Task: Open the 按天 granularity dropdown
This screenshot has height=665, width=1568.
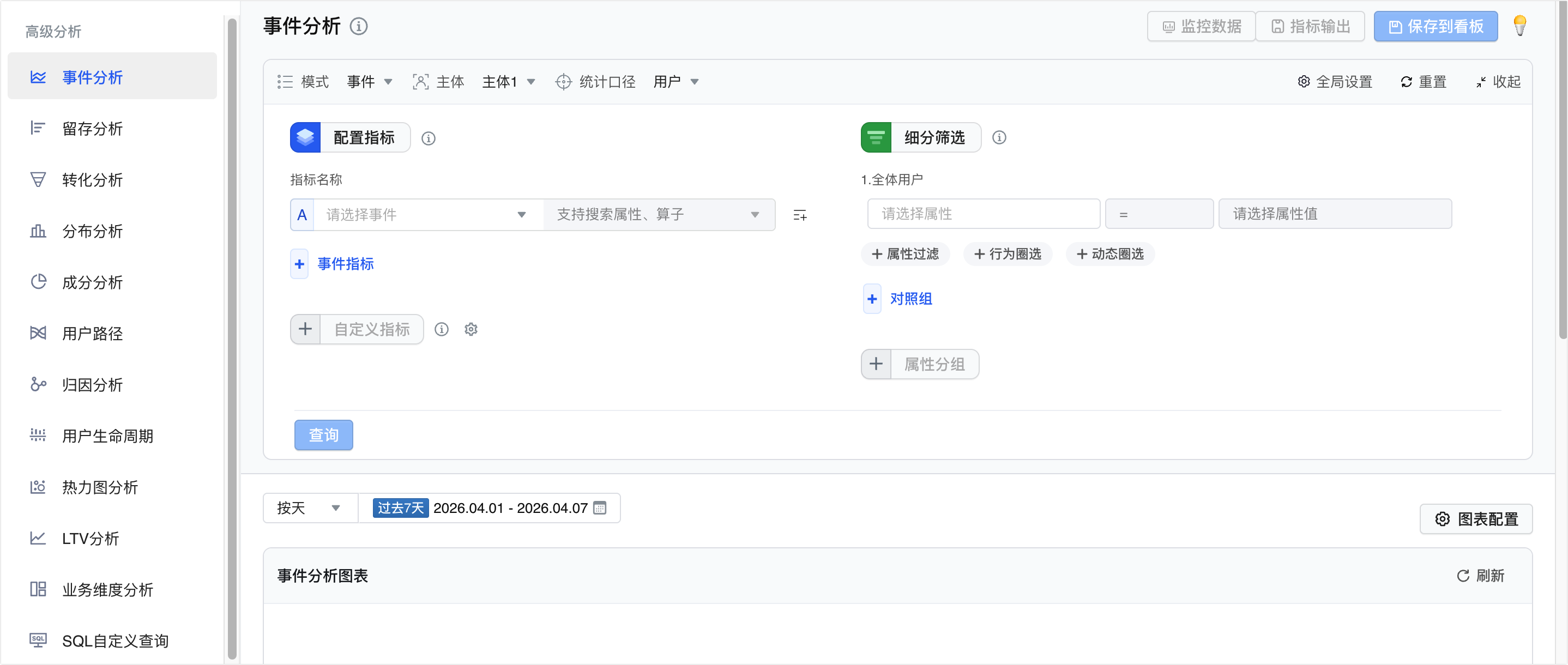Action: [x=309, y=508]
